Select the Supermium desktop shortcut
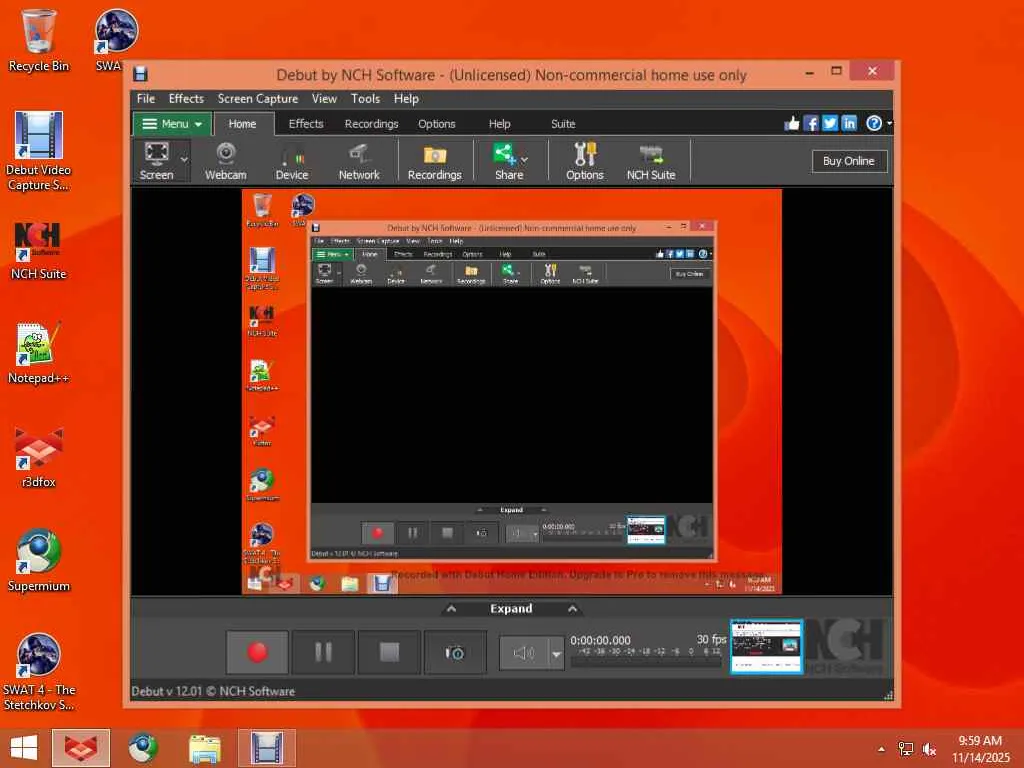This screenshot has width=1024, height=768. pos(38,560)
